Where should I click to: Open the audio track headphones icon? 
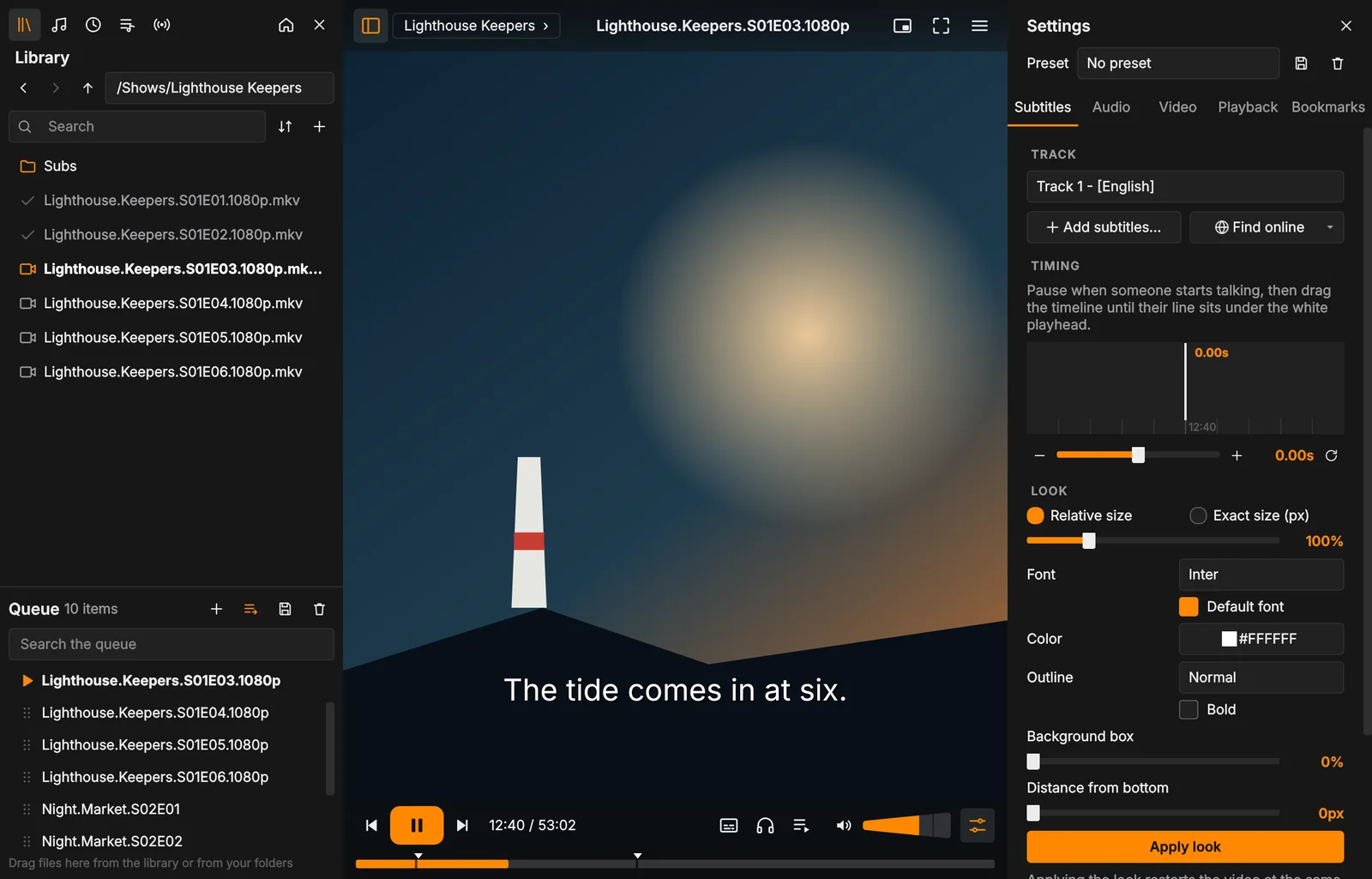click(x=765, y=825)
